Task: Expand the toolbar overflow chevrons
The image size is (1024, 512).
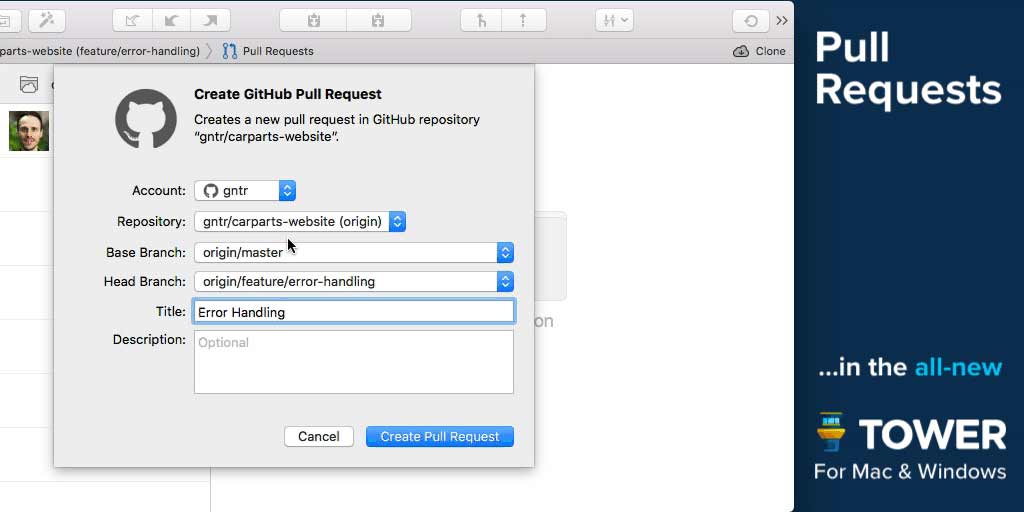Action: point(782,20)
